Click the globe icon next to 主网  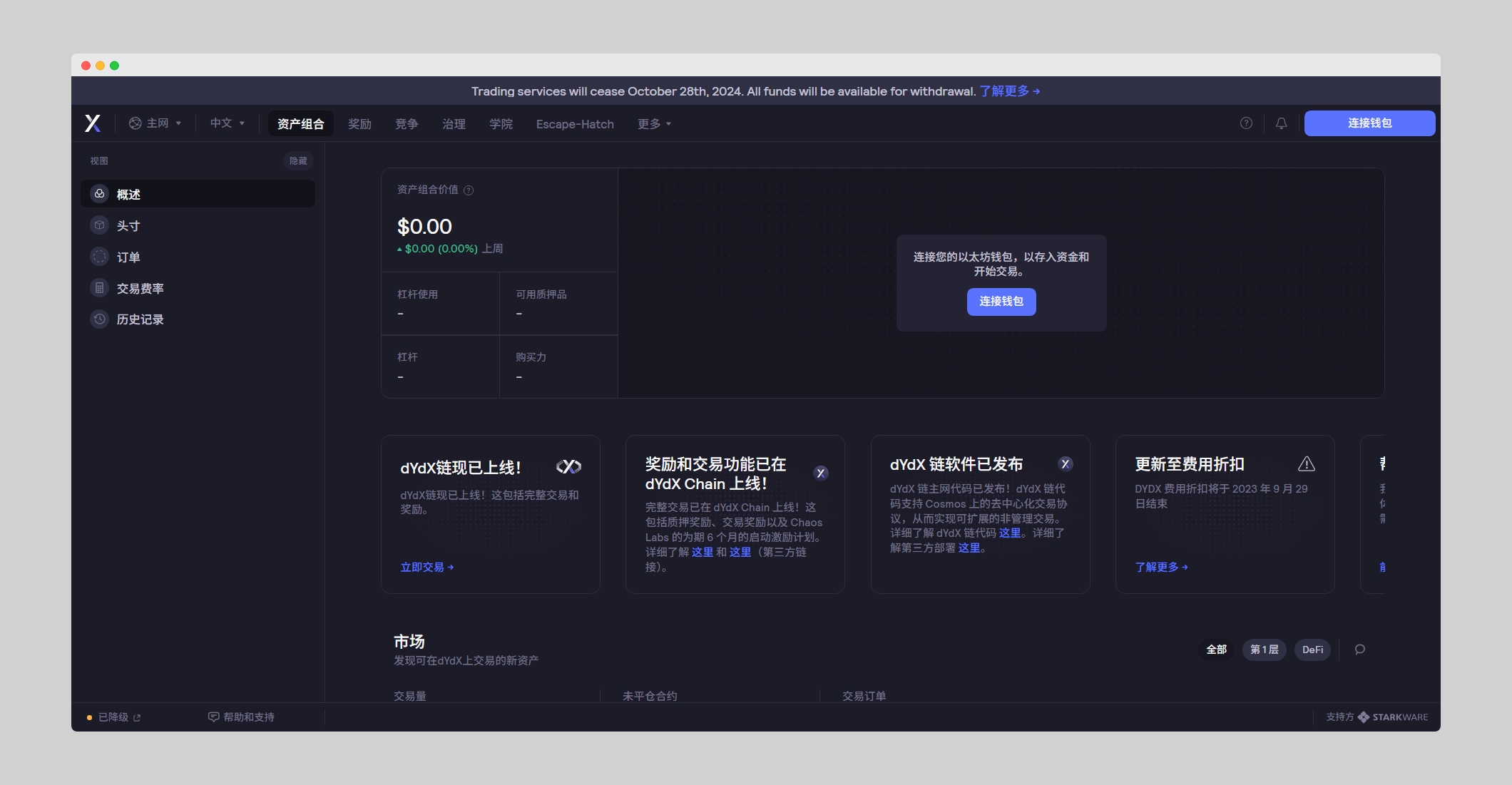click(135, 123)
